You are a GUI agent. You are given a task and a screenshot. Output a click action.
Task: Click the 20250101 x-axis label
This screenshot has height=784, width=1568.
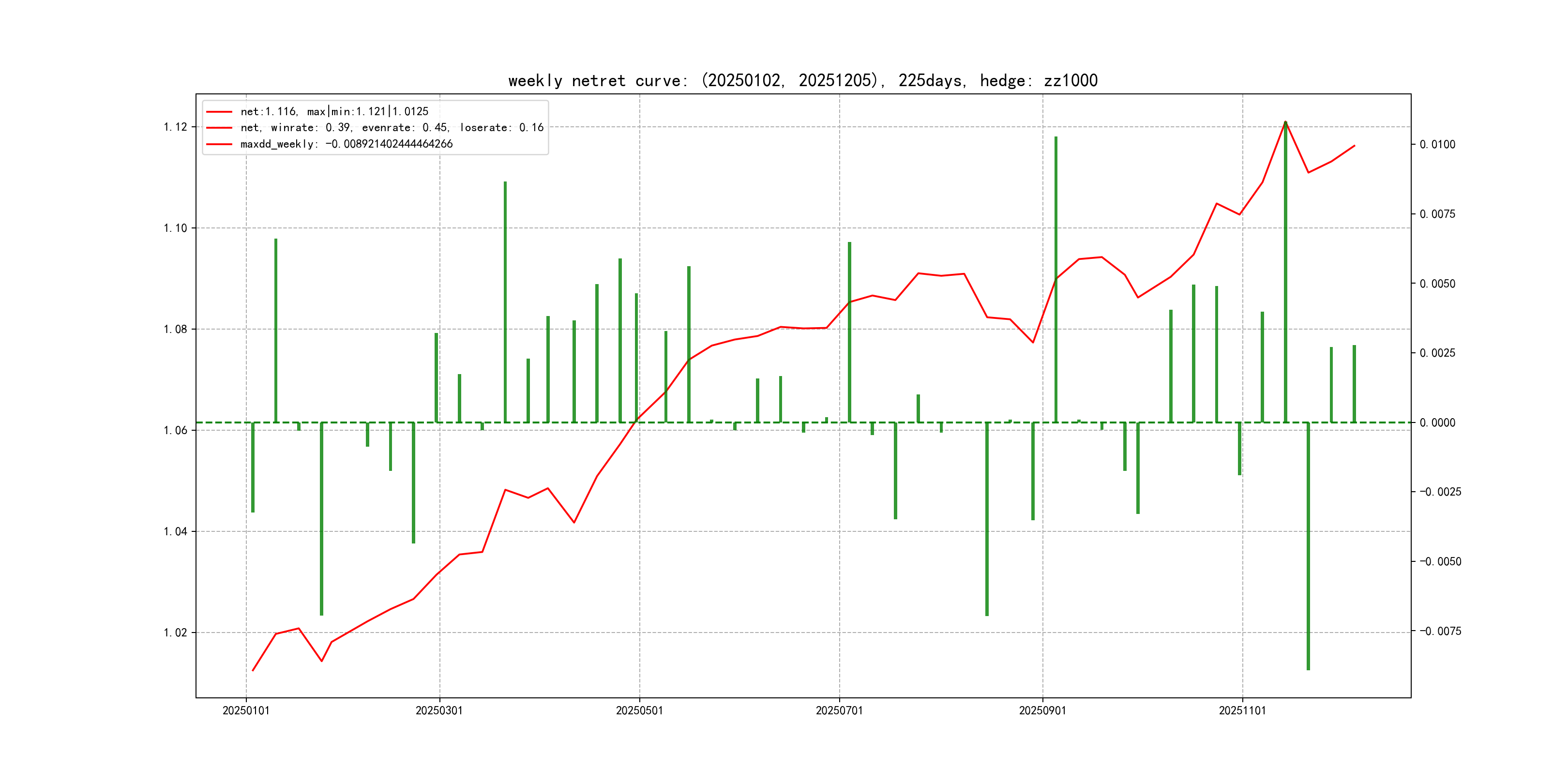point(246,710)
